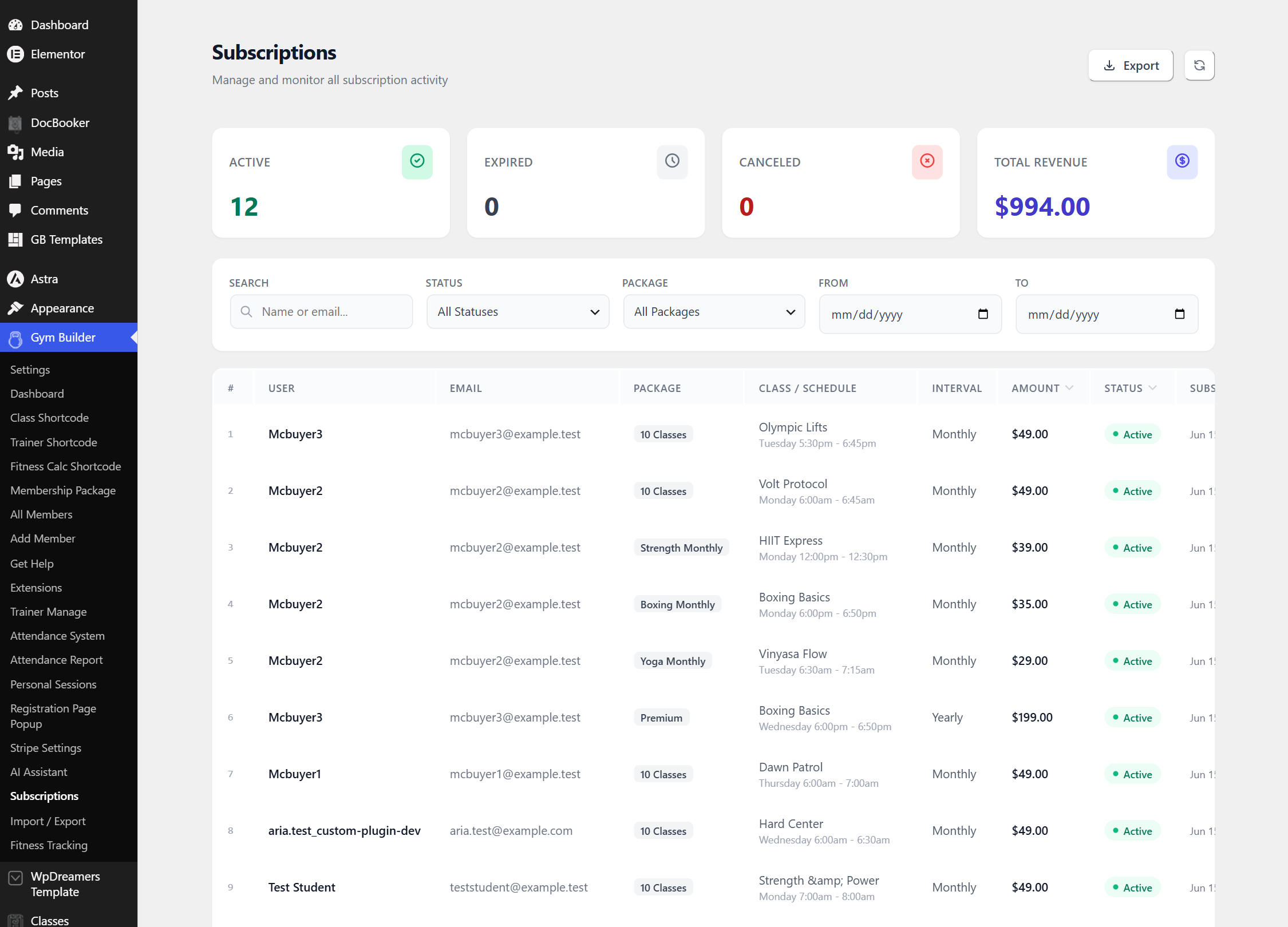Click the WpDreamers Template icon
Viewport: 1288px width, 927px height.
tap(15, 877)
